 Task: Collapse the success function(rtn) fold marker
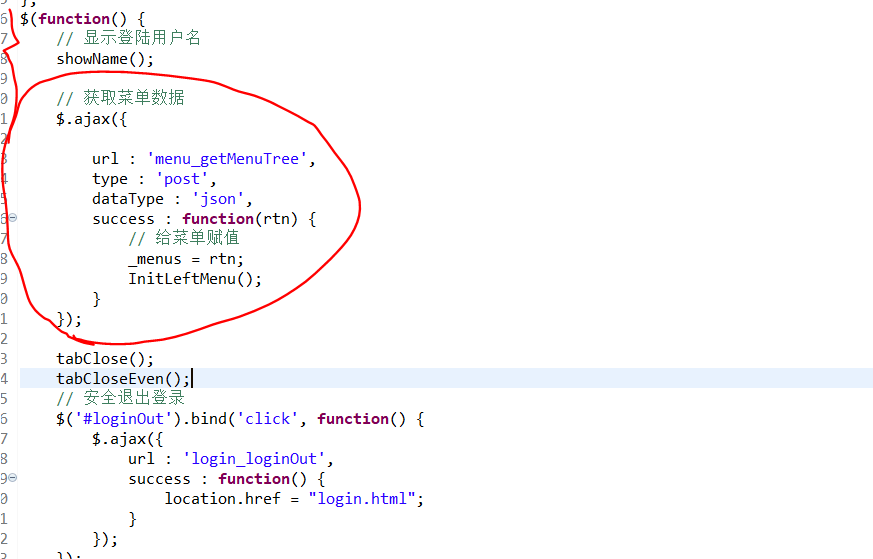pos(13,218)
